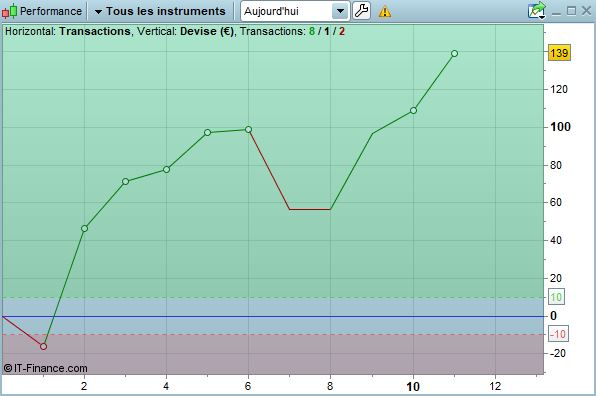Screen dimensions: 596x396
Task: Select the data point at transaction 3
Action: point(125,182)
